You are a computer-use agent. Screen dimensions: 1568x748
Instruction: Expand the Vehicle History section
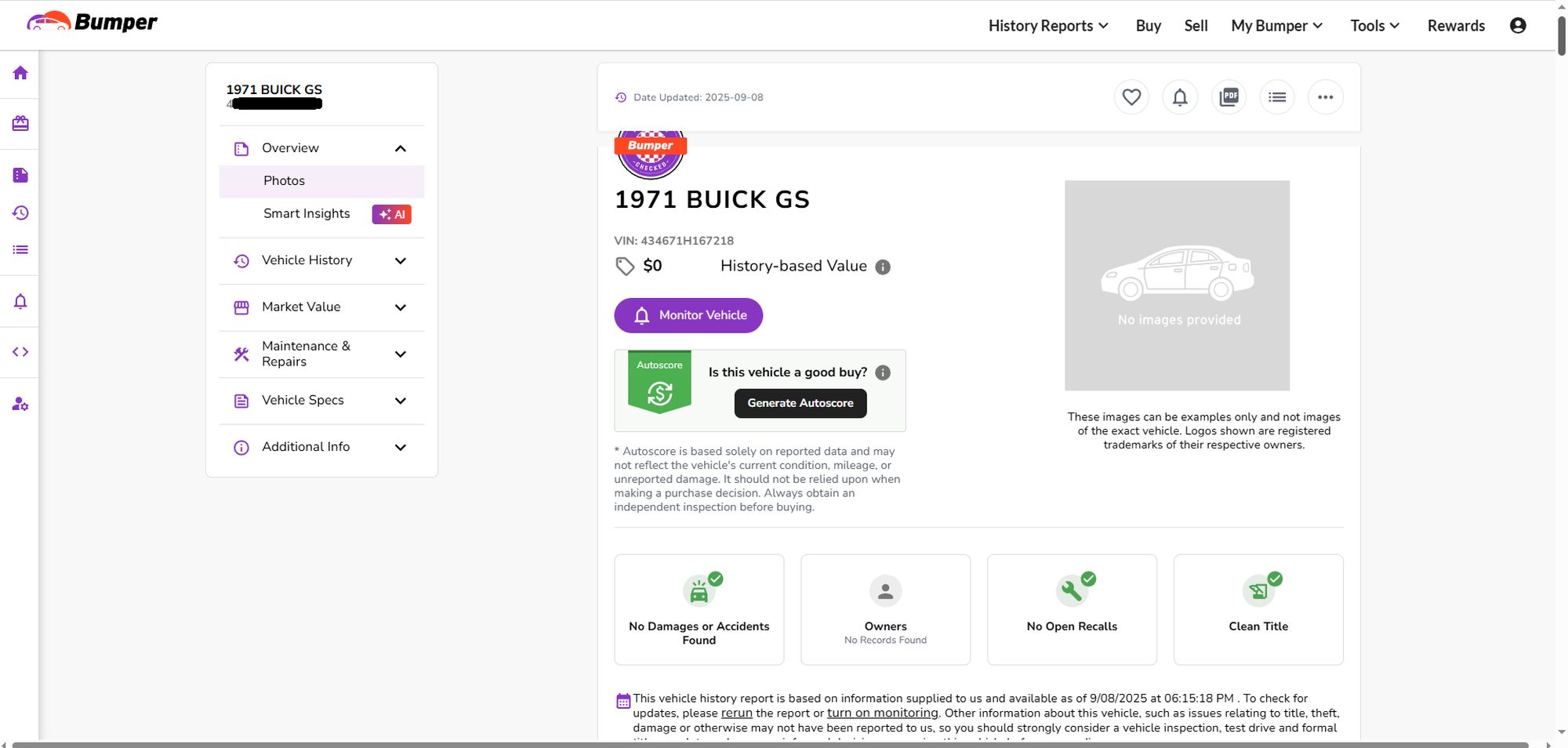(x=400, y=260)
